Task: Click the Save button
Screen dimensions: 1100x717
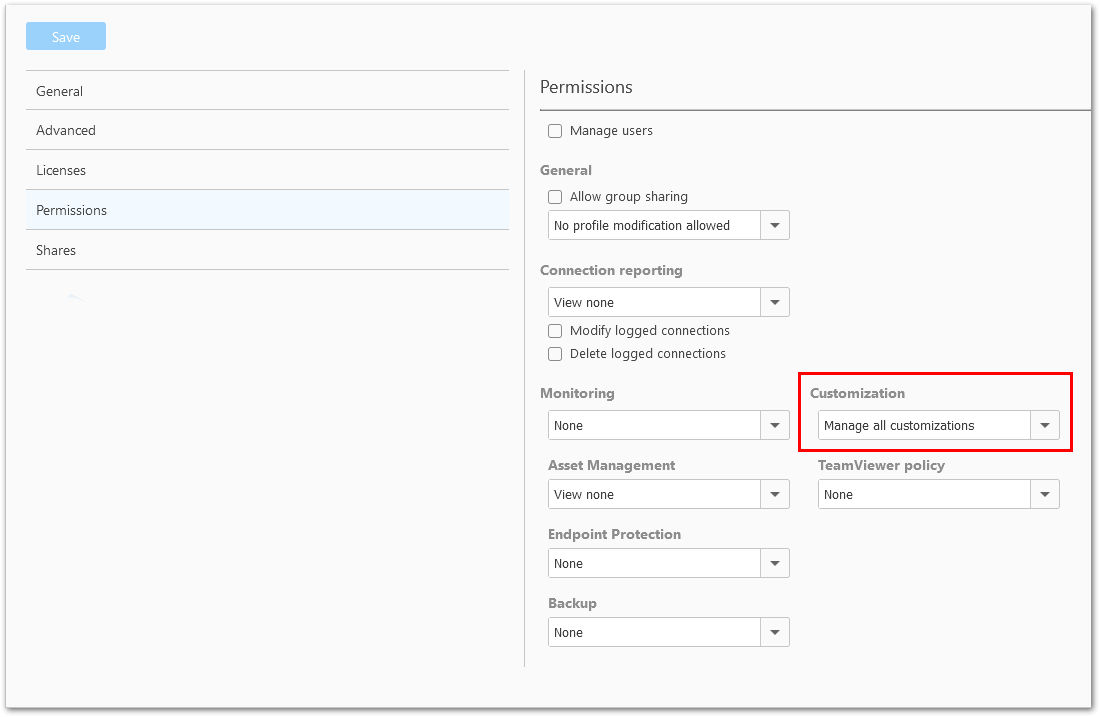Action: click(66, 36)
